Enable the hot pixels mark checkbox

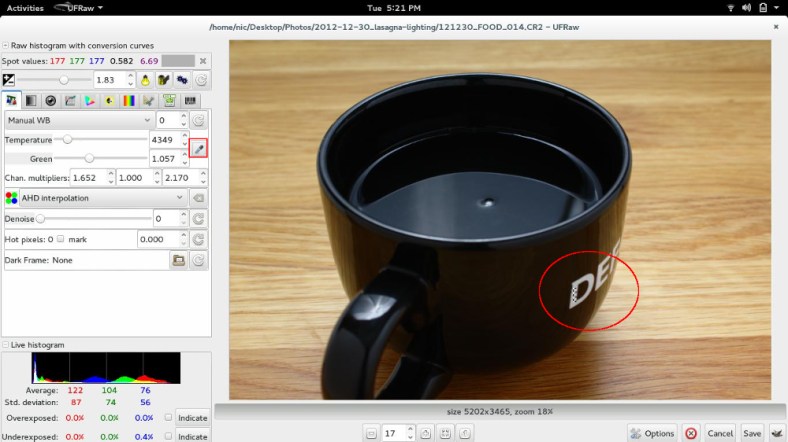(x=61, y=239)
